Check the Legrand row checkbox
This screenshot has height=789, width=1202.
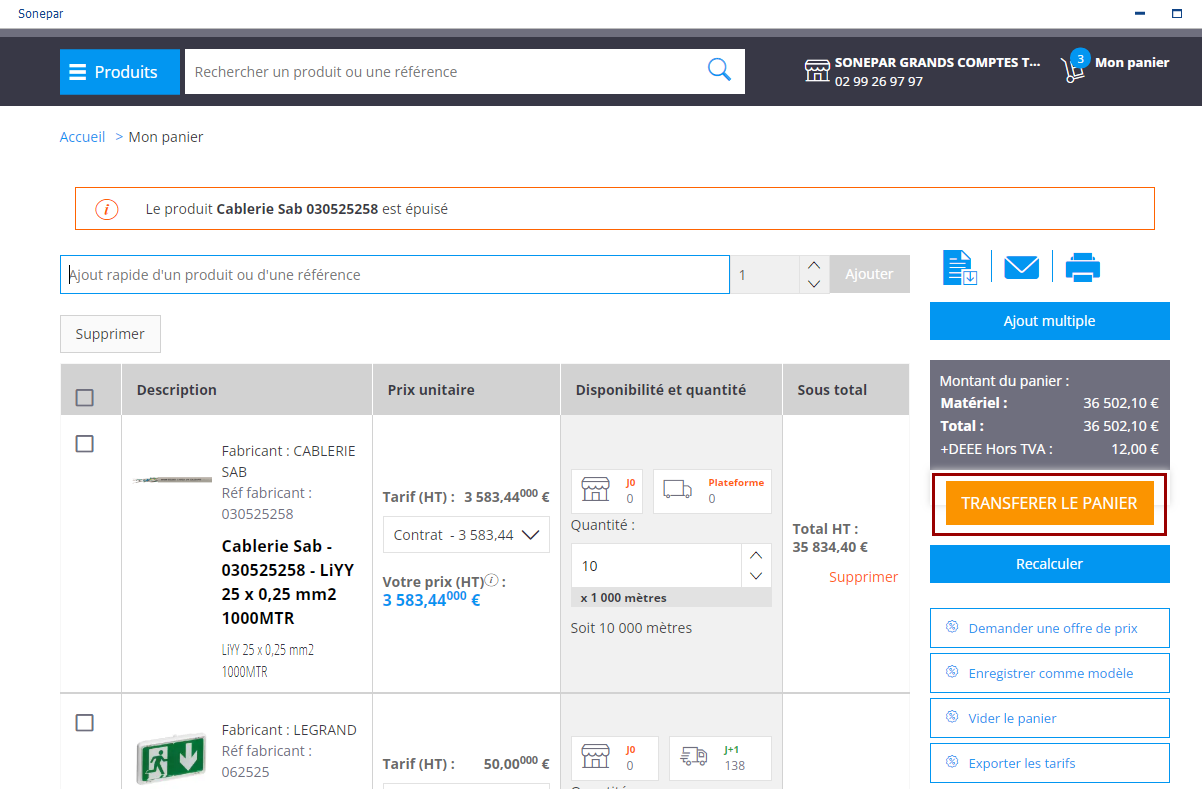click(85, 723)
